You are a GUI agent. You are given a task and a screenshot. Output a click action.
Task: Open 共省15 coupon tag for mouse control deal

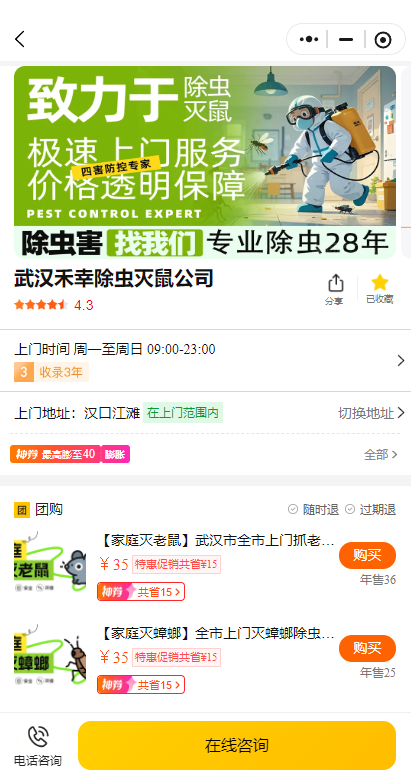tap(141, 592)
